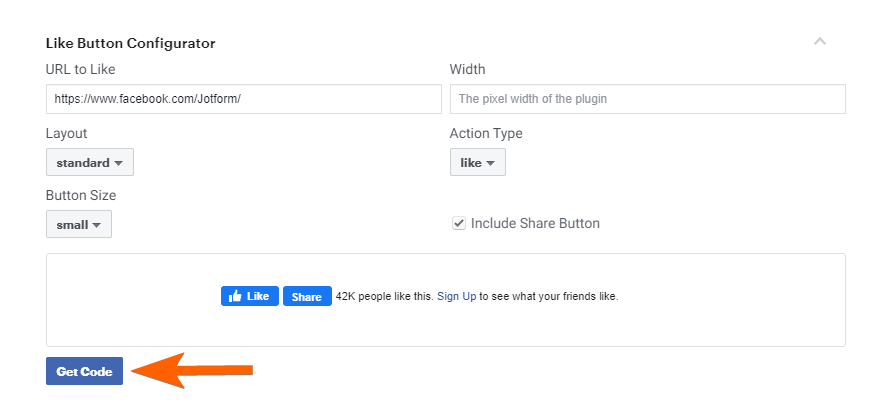Click the 'Include Share Button' label text
Screen dimensions: 883x405
pos(535,224)
